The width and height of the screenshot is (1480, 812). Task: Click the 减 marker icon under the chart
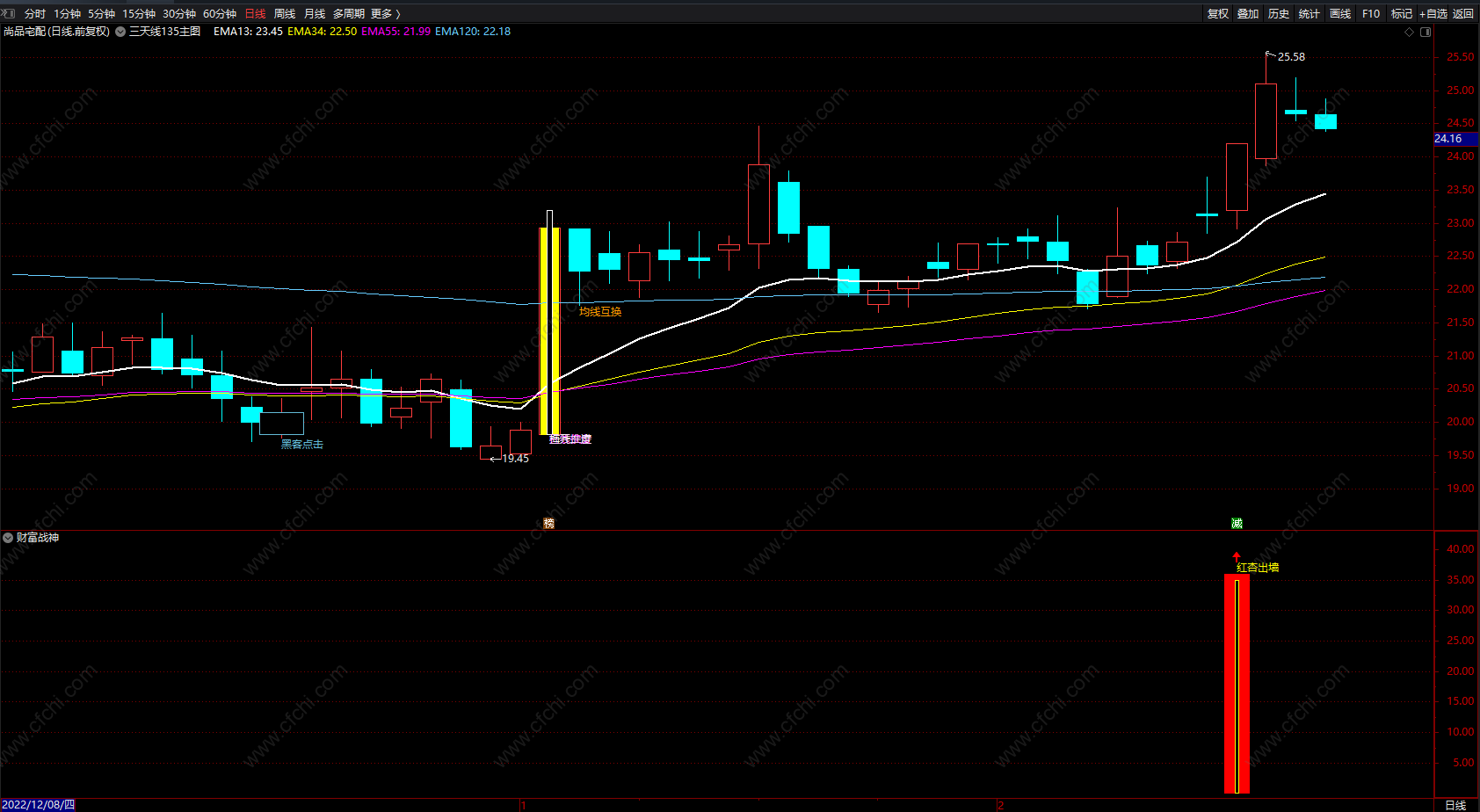1237,523
